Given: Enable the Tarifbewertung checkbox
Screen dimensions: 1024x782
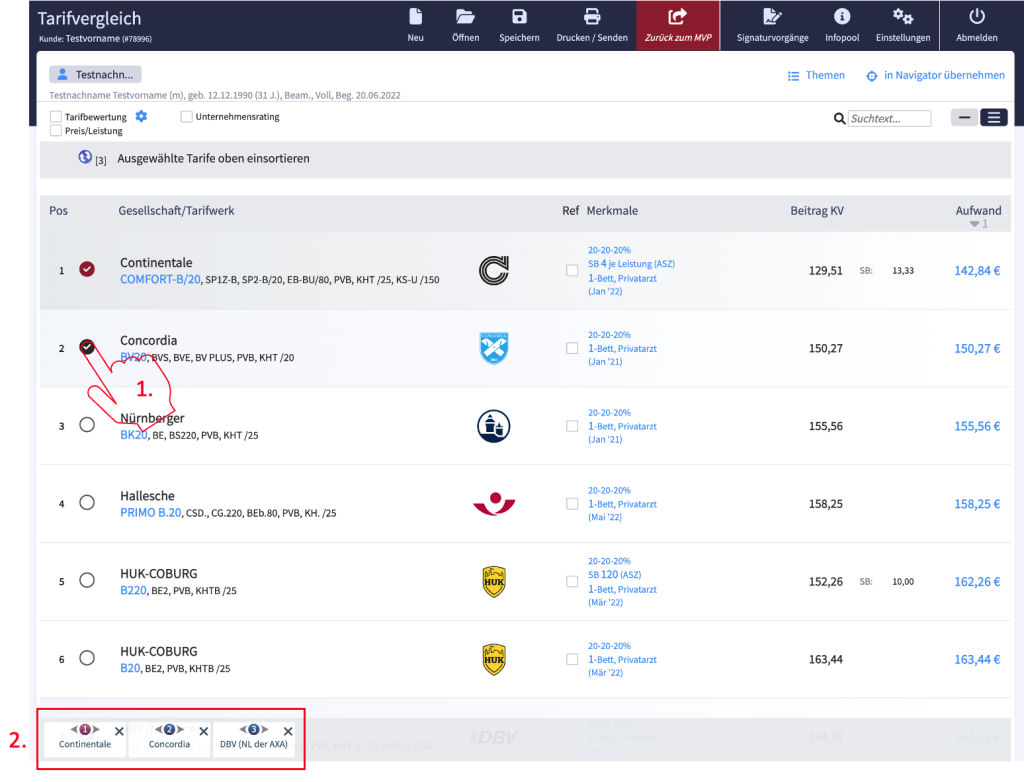Looking at the screenshot, I should [x=56, y=117].
